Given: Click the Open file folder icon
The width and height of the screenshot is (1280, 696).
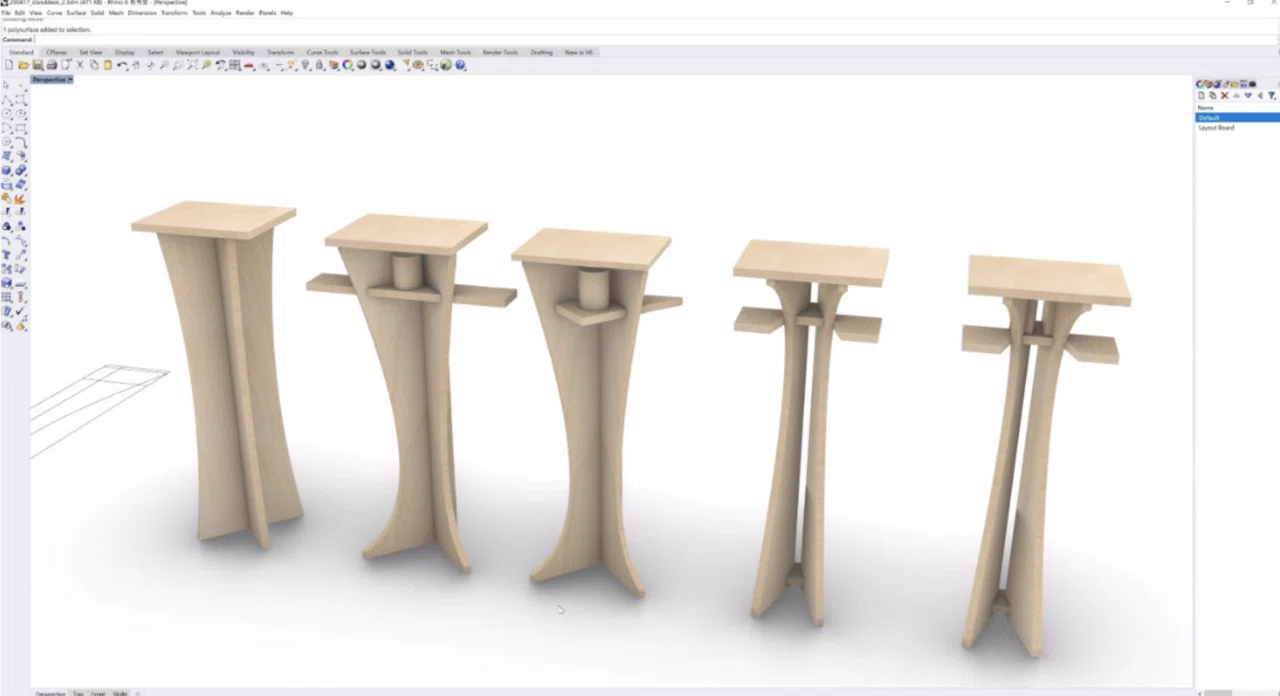Looking at the screenshot, I should click(x=23, y=65).
